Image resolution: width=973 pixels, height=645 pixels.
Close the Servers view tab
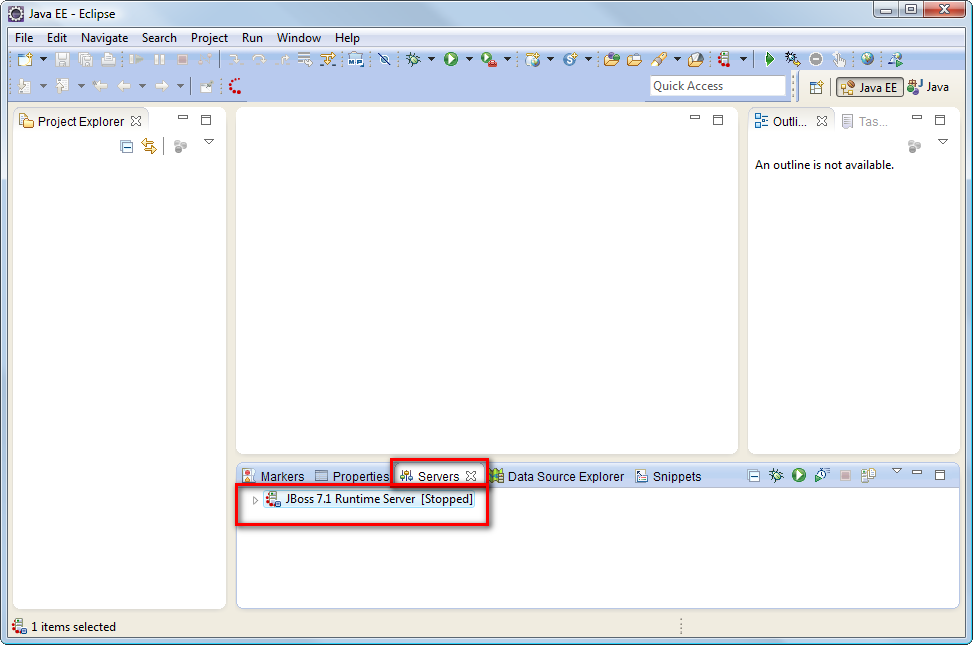click(471, 476)
